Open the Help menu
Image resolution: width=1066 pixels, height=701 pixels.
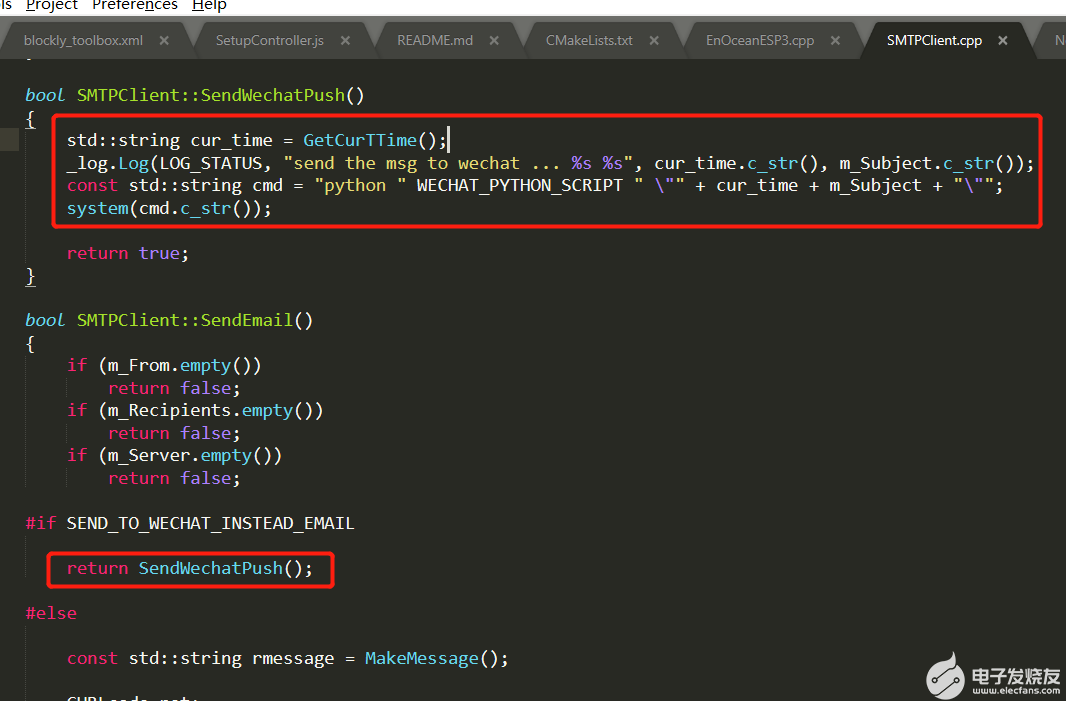click(209, 5)
